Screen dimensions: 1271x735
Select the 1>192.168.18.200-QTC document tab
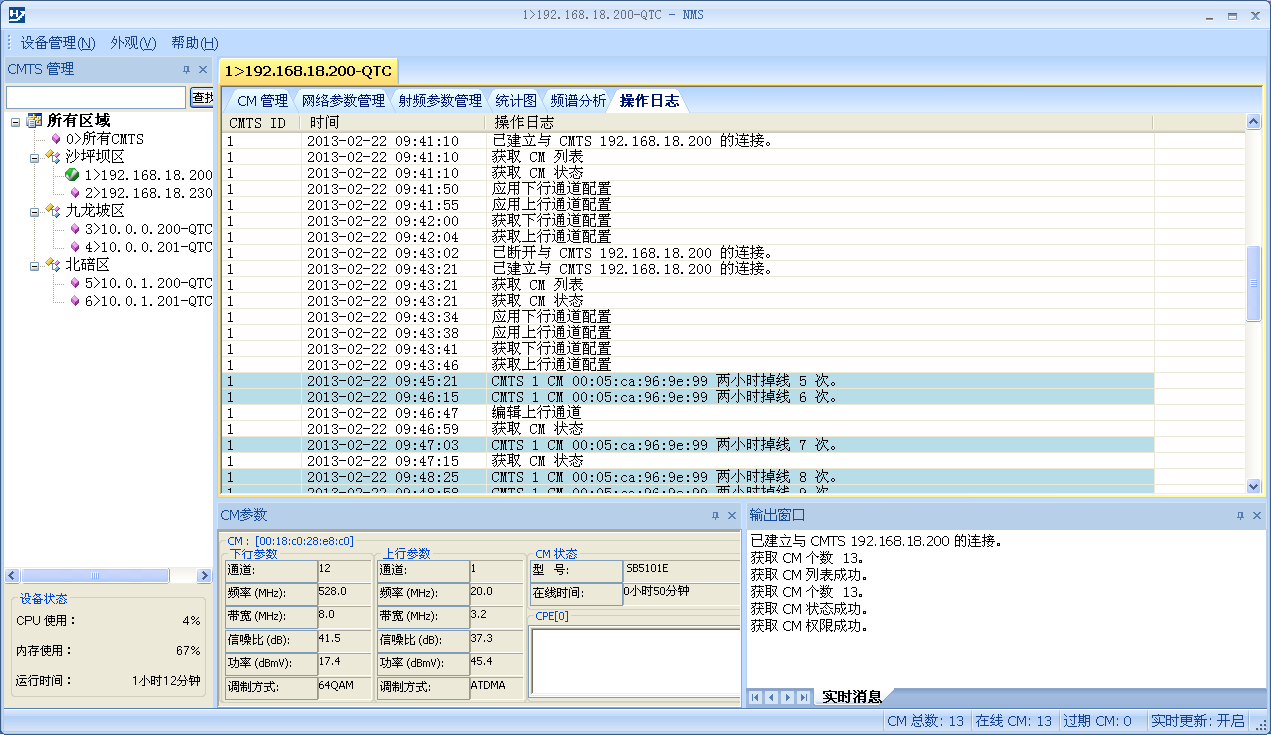coord(308,71)
